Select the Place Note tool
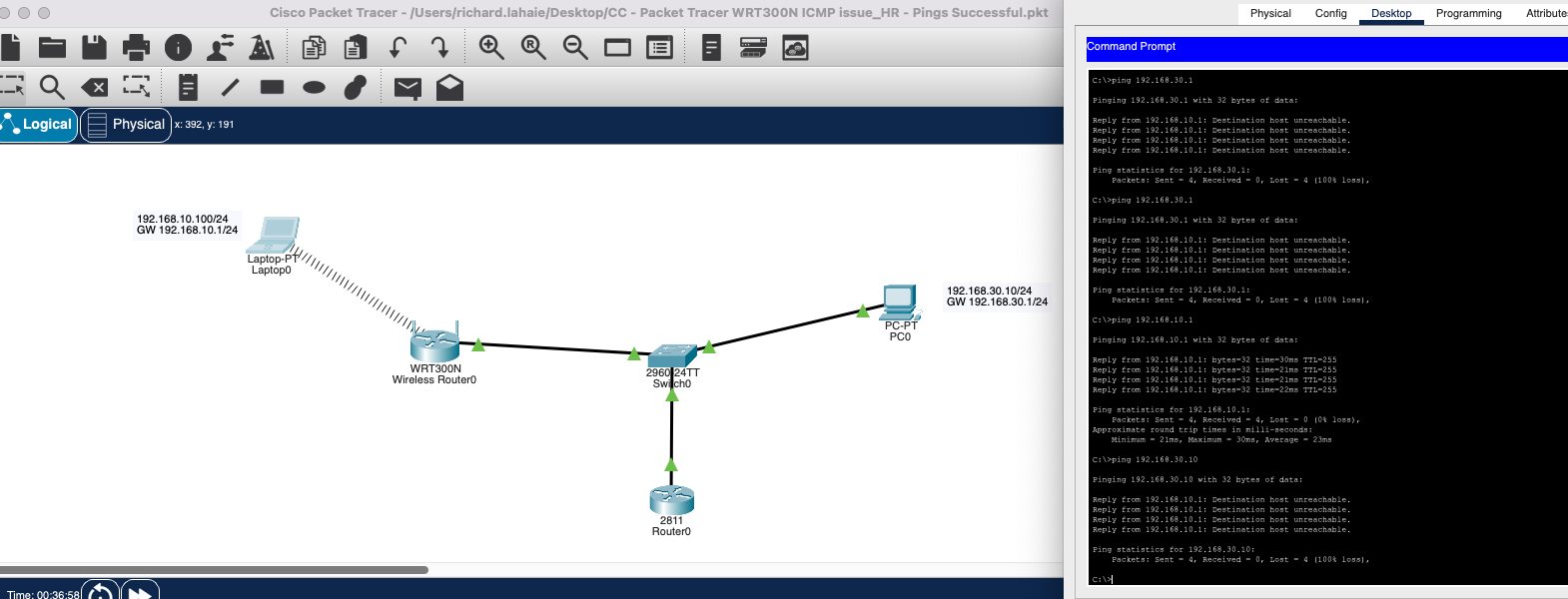The width and height of the screenshot is (1568, 599). click(x=188, y=88)
